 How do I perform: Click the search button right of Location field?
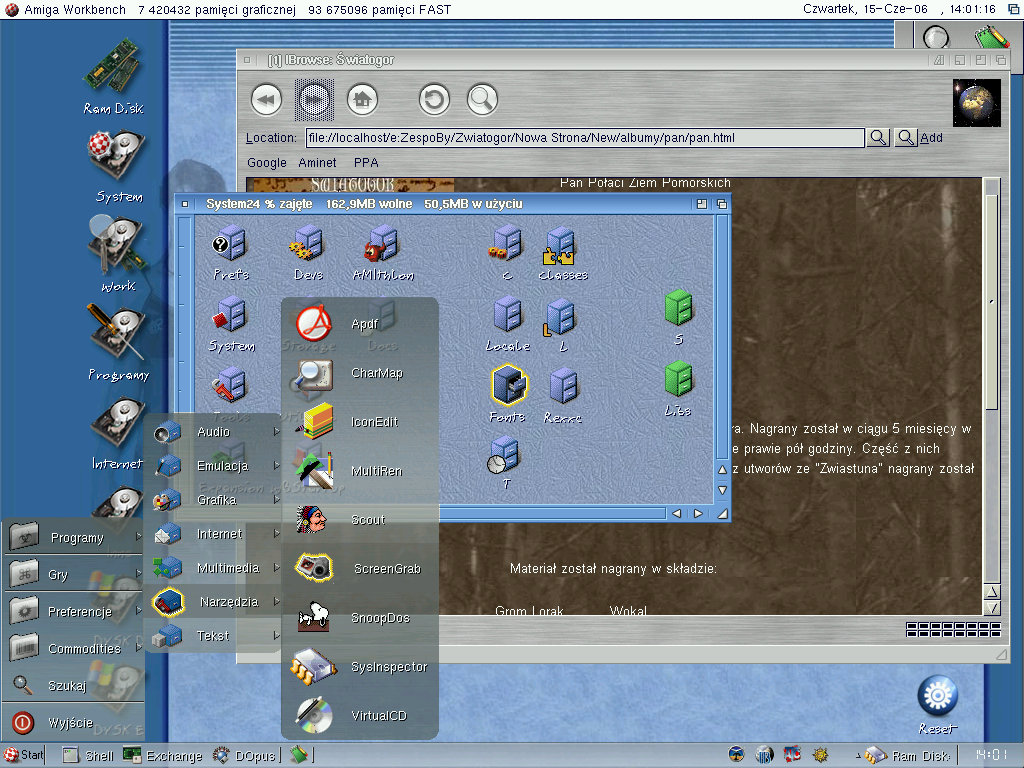(x=878, y=138)
